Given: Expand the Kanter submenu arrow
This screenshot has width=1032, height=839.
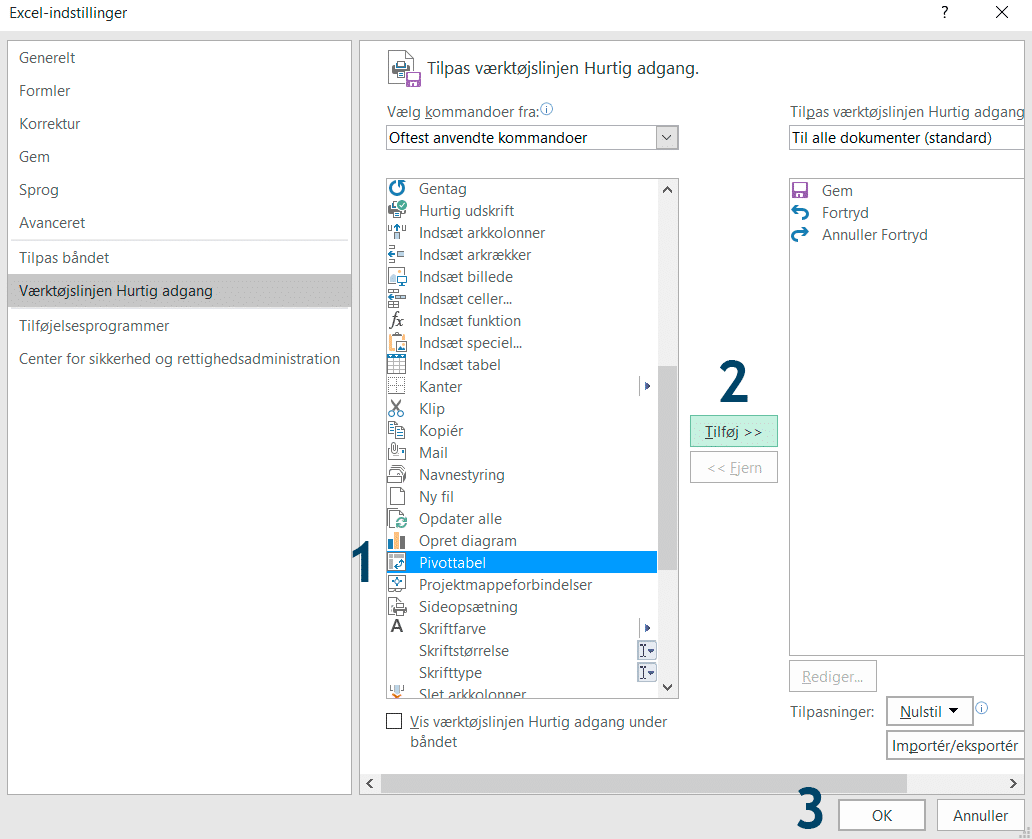Looking at the screenshot, I should click(x=647, y=387).
